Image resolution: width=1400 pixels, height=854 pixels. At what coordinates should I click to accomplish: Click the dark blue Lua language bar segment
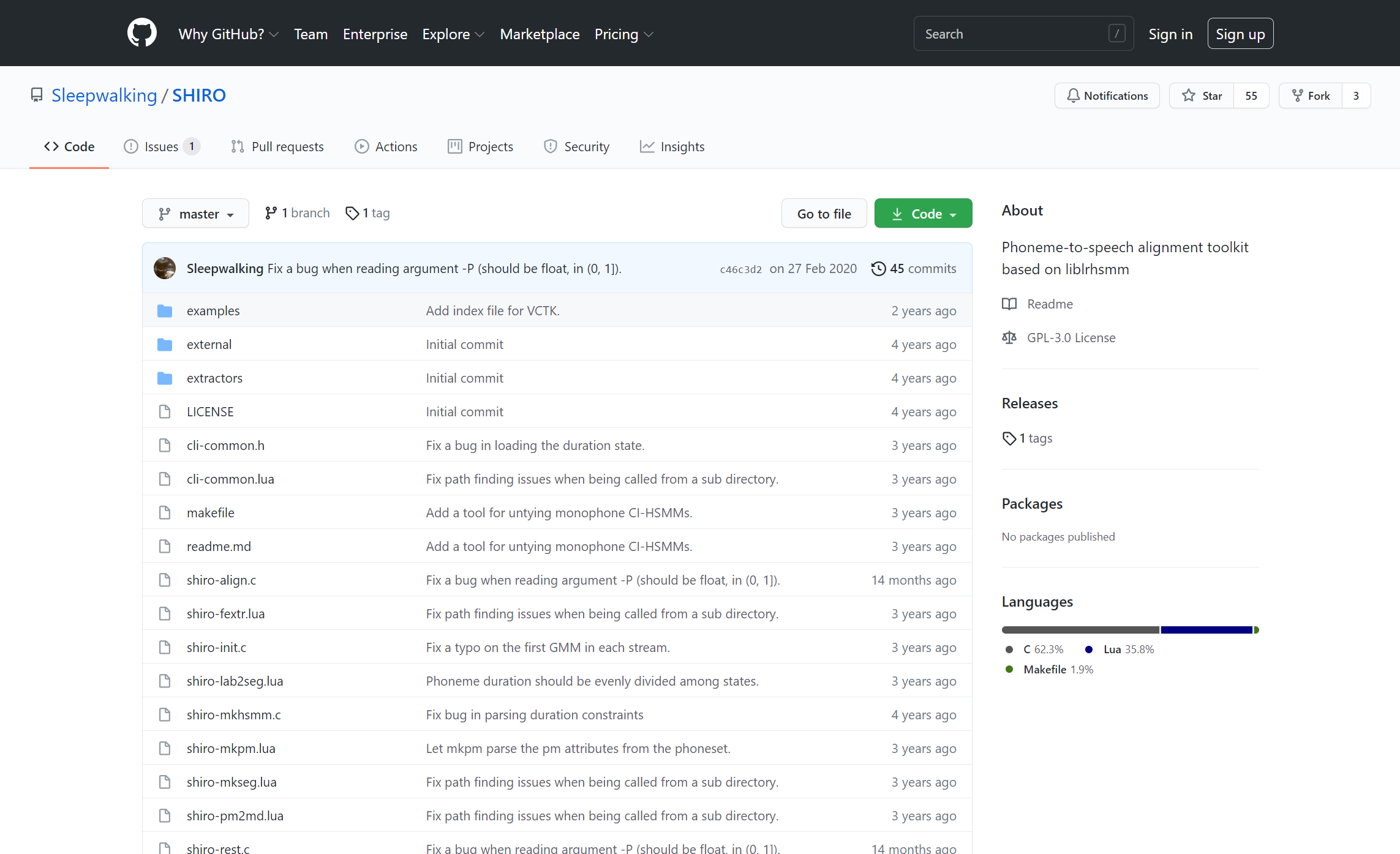(1206, 630)
